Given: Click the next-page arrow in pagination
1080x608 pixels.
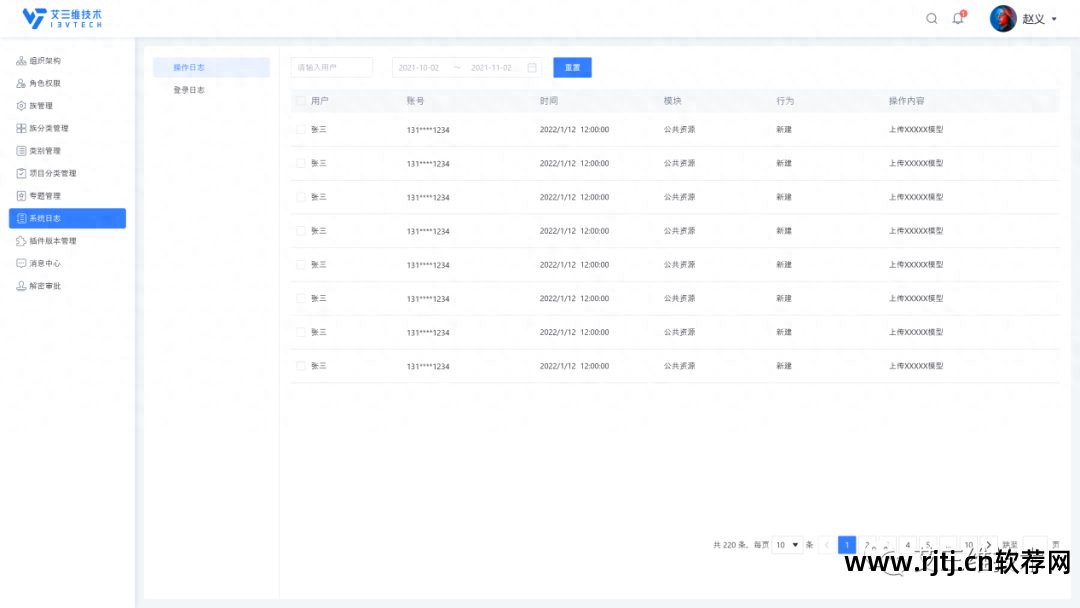Looking at the screenshot, I should [x=988, y=545].
